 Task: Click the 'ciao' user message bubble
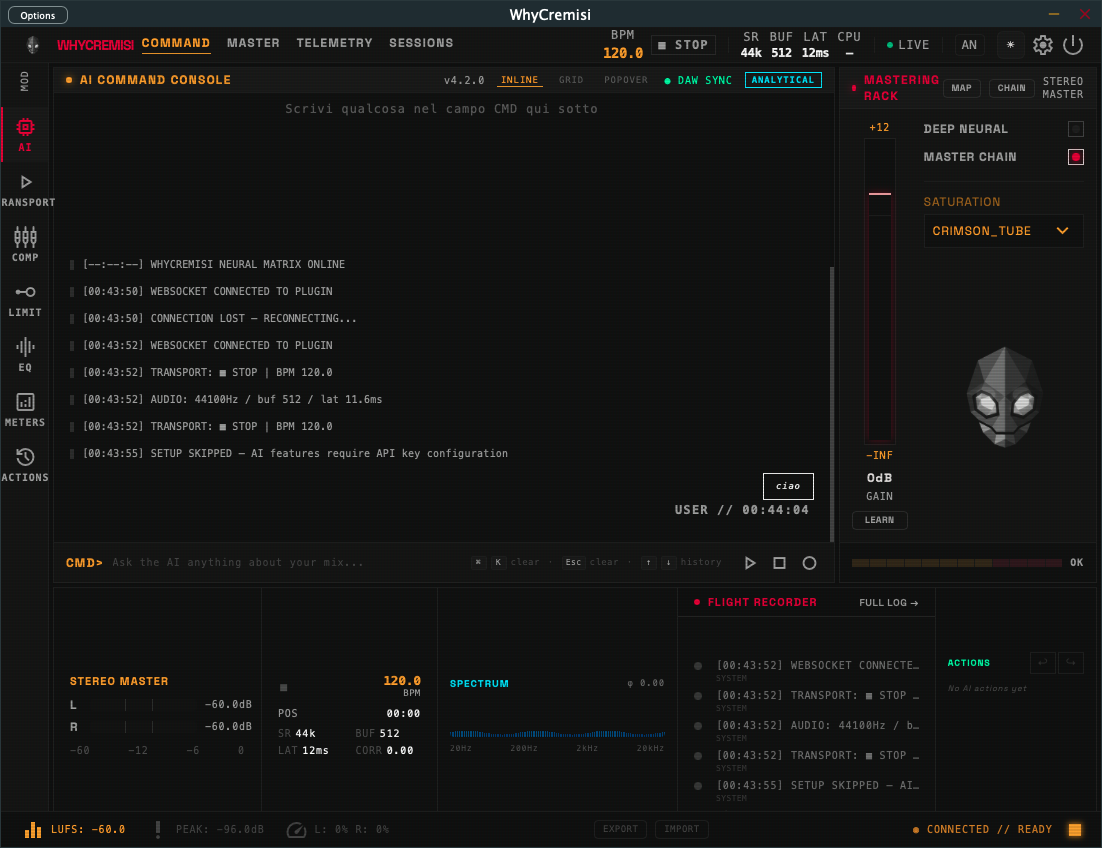[788, 486]
